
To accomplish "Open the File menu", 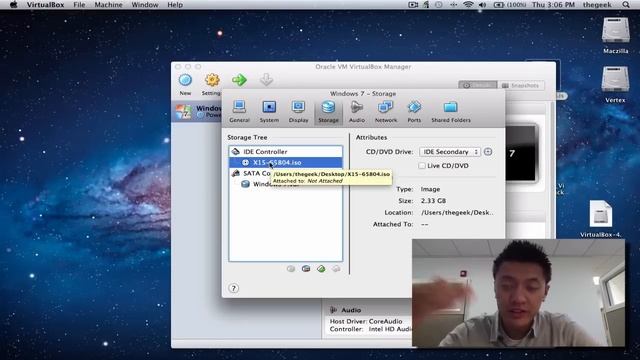I will [79, 5].
